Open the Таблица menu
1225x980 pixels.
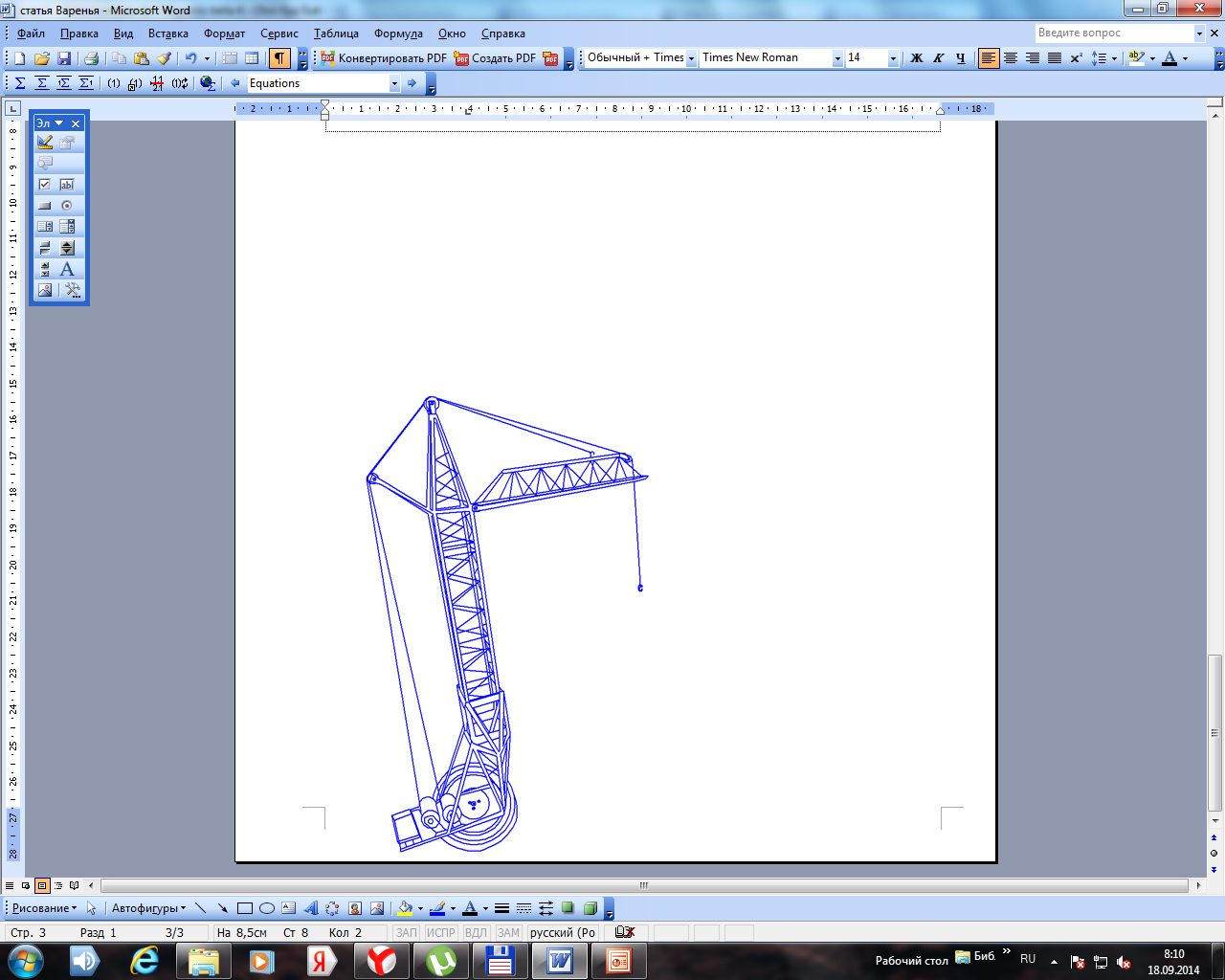click(x=336, y=33)
